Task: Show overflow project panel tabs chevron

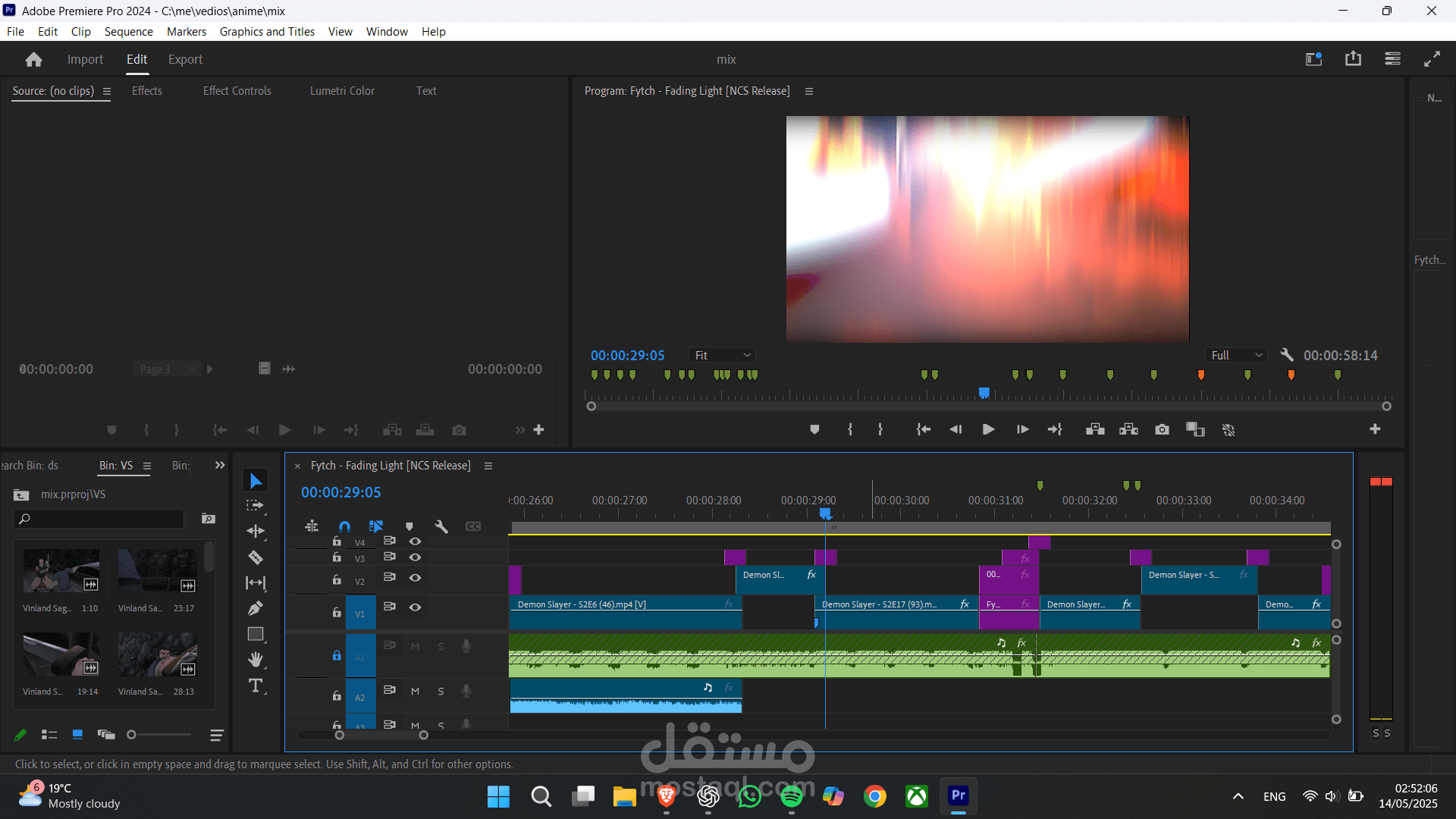Action: pyautogui.click(x=220, y=465)
